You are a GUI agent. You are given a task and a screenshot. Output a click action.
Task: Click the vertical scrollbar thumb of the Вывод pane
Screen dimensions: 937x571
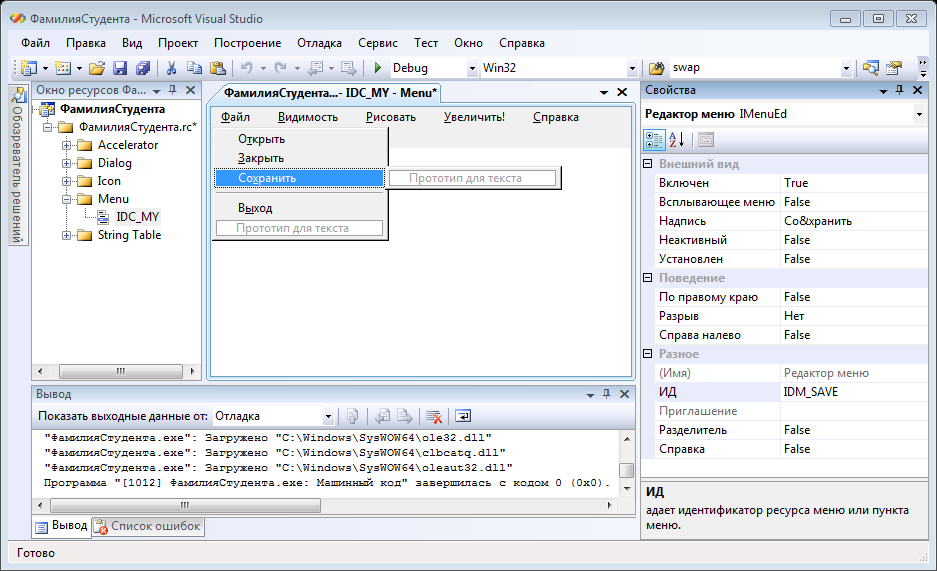(x=626, y=470)
